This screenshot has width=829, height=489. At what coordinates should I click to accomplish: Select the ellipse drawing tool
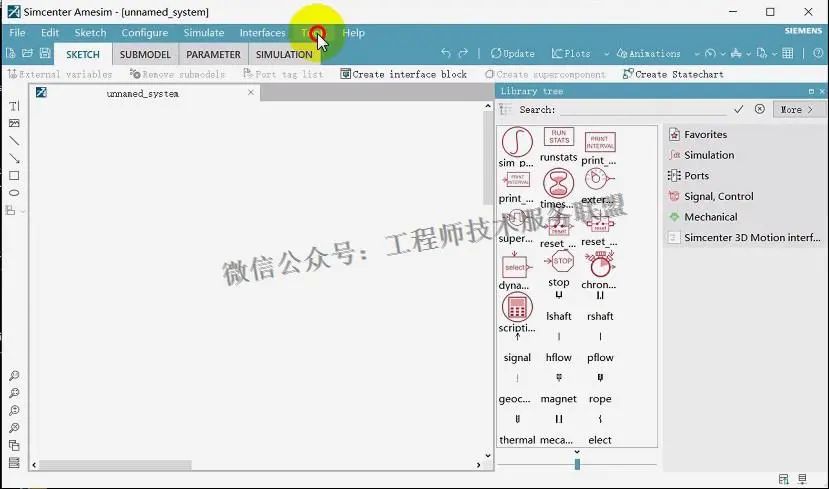[14, 192]
